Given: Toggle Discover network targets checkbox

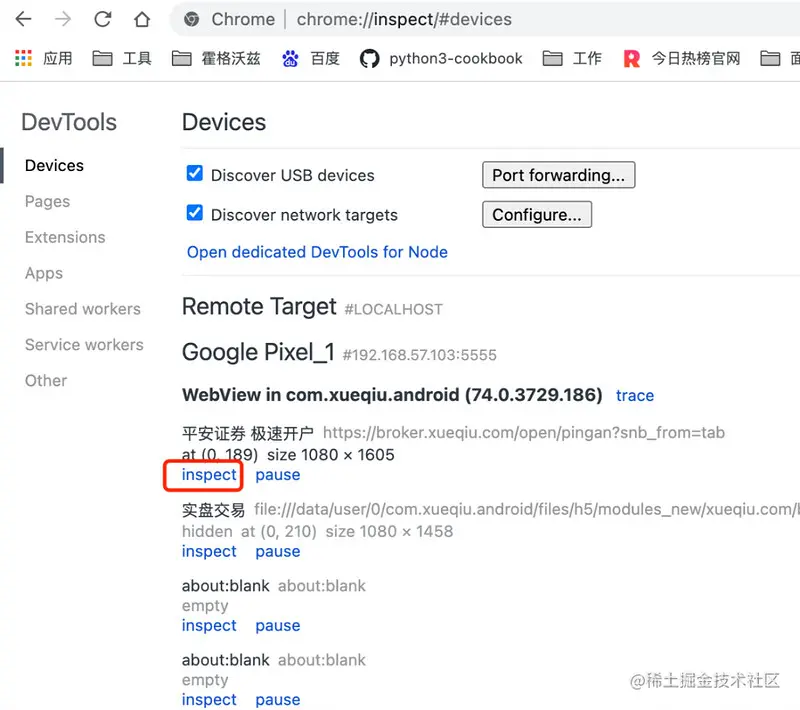Looking at the screenshot, I should click(x=194, y=213).
